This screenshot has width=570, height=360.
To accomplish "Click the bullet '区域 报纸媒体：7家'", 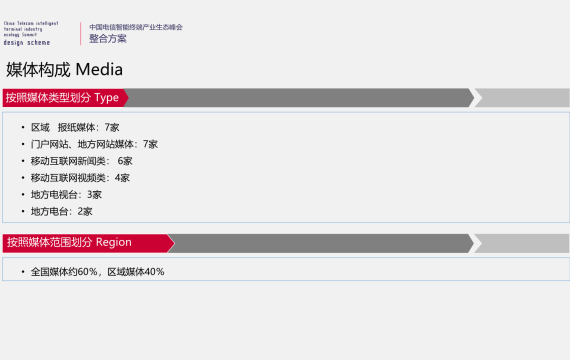I will tap(75, 128).
